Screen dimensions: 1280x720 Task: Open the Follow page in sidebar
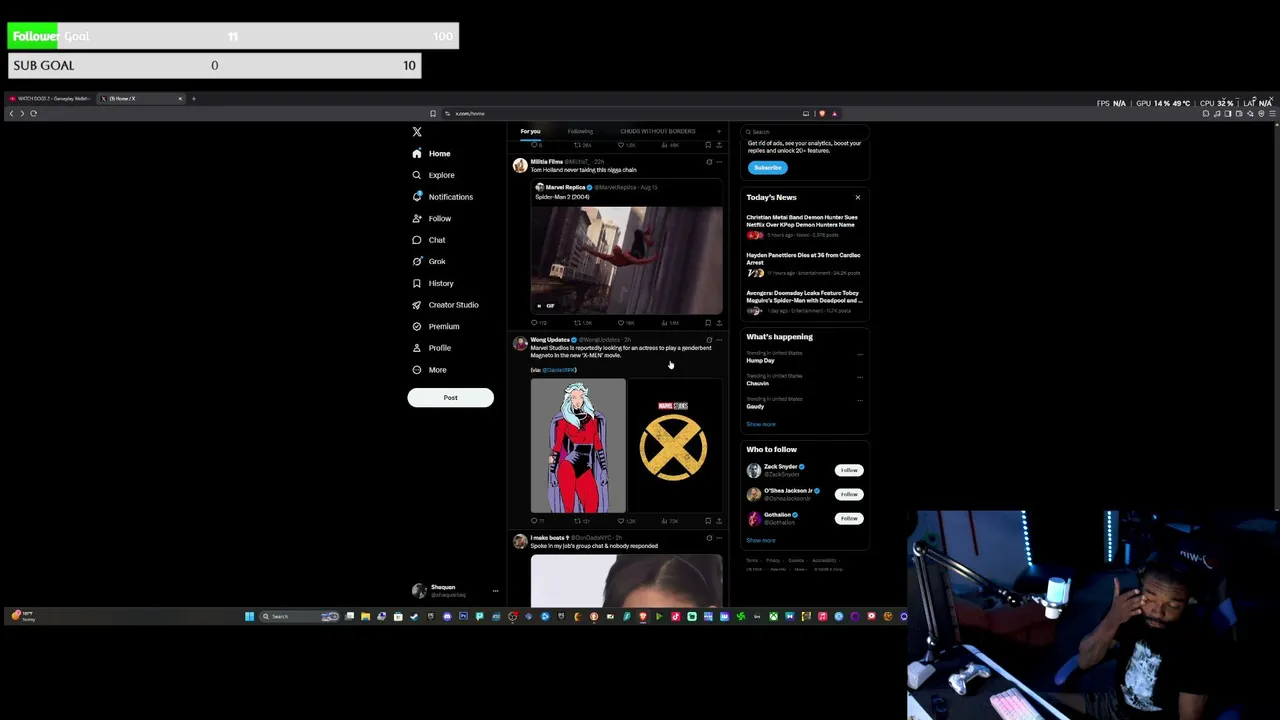point(431,218)
